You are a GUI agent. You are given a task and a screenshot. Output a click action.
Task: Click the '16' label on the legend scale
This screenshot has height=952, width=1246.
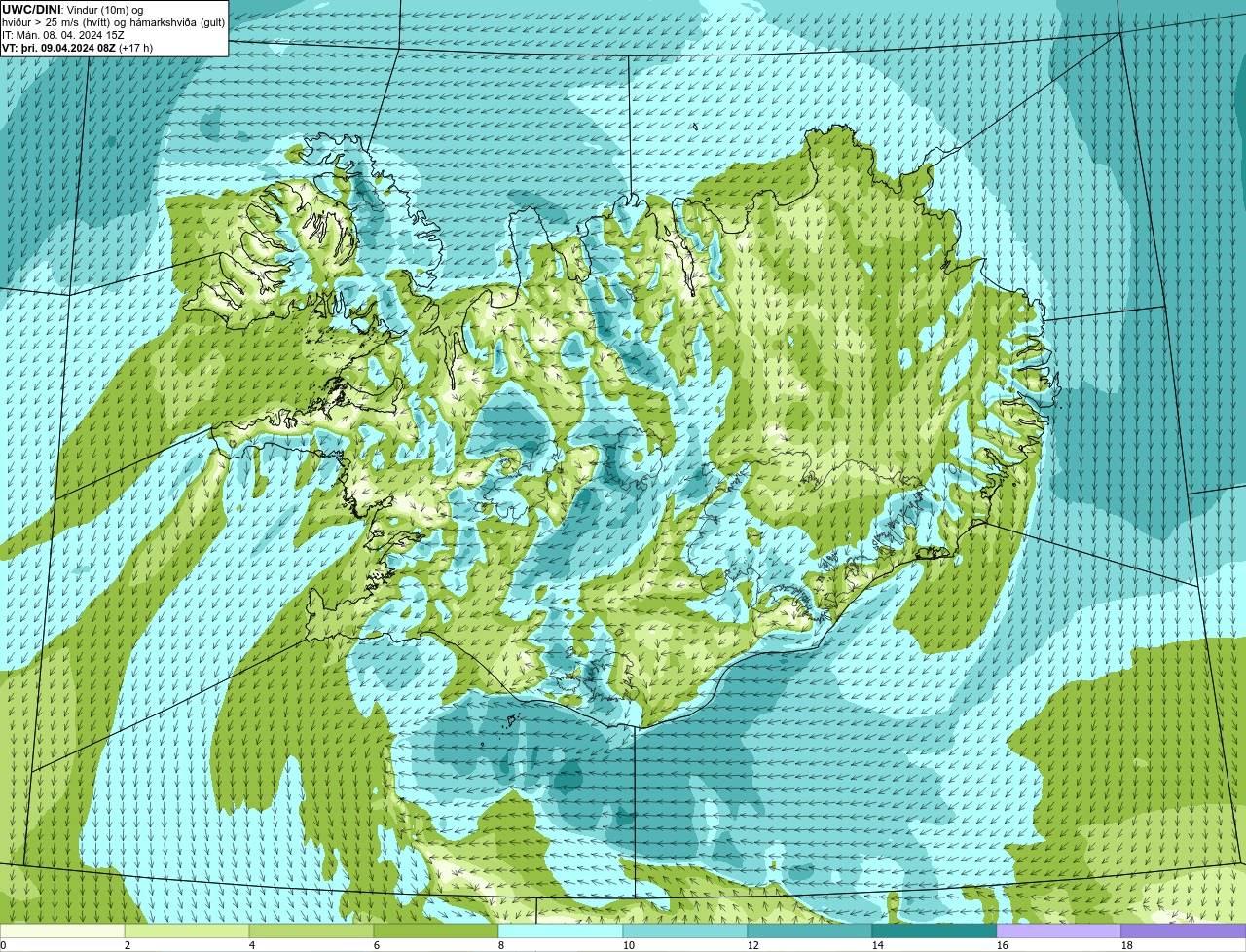pyautogui.click(x=1003, y=945)
